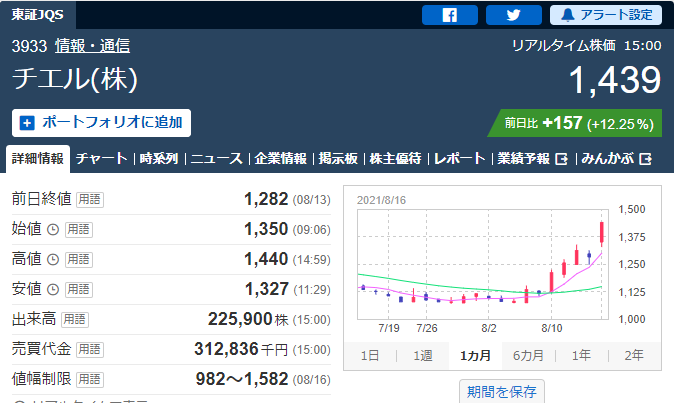Image resolution: width=674 pixels, height=403 pixels.
Task: Switch chart range to 1年
Action: point(581,356)
